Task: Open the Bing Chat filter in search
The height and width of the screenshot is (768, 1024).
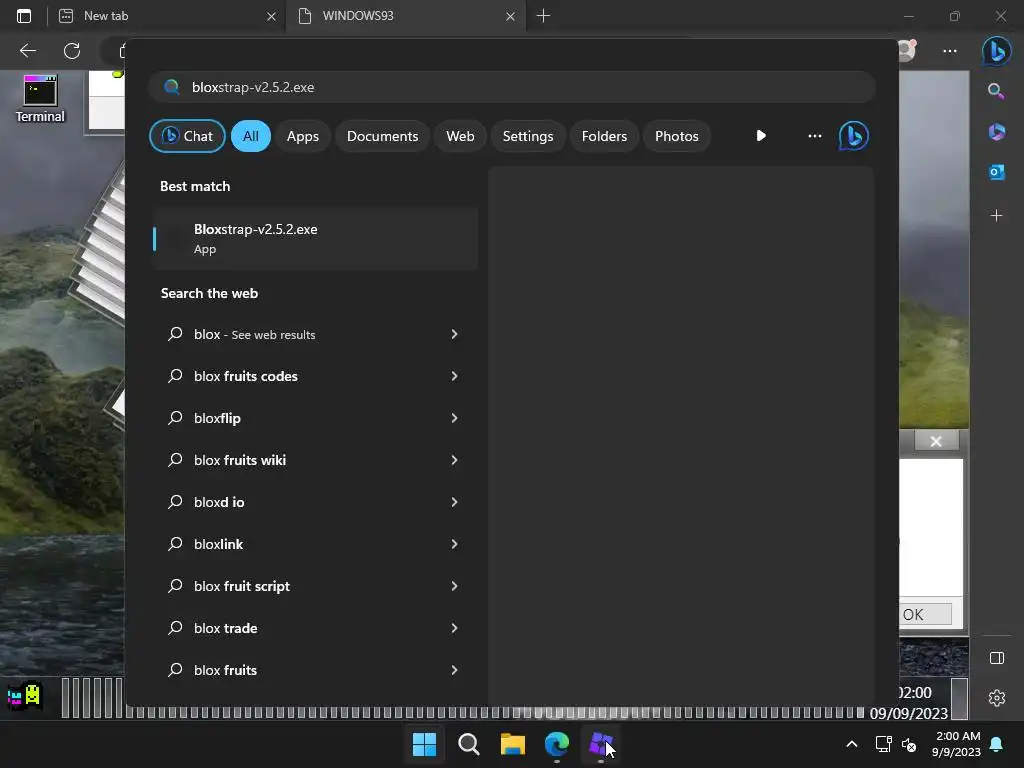Action: coord(187,136)
